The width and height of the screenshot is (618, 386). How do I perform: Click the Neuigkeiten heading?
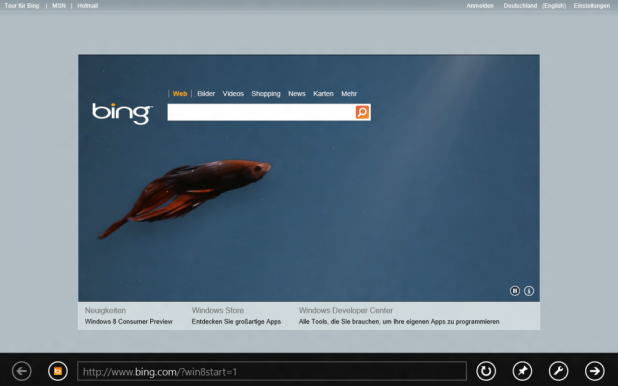105,310
